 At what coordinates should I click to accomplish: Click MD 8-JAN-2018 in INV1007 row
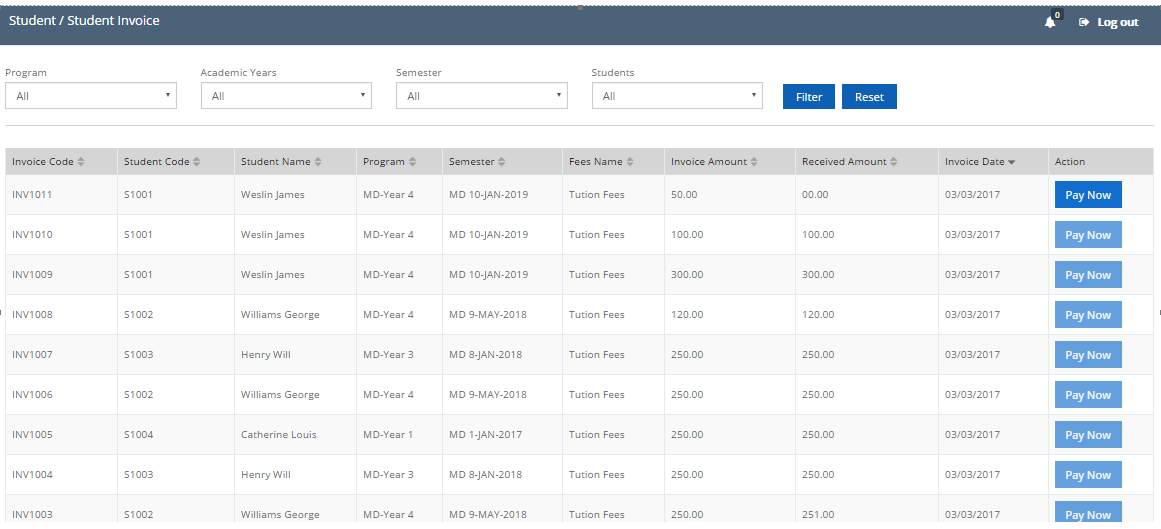tap(485, 355)
